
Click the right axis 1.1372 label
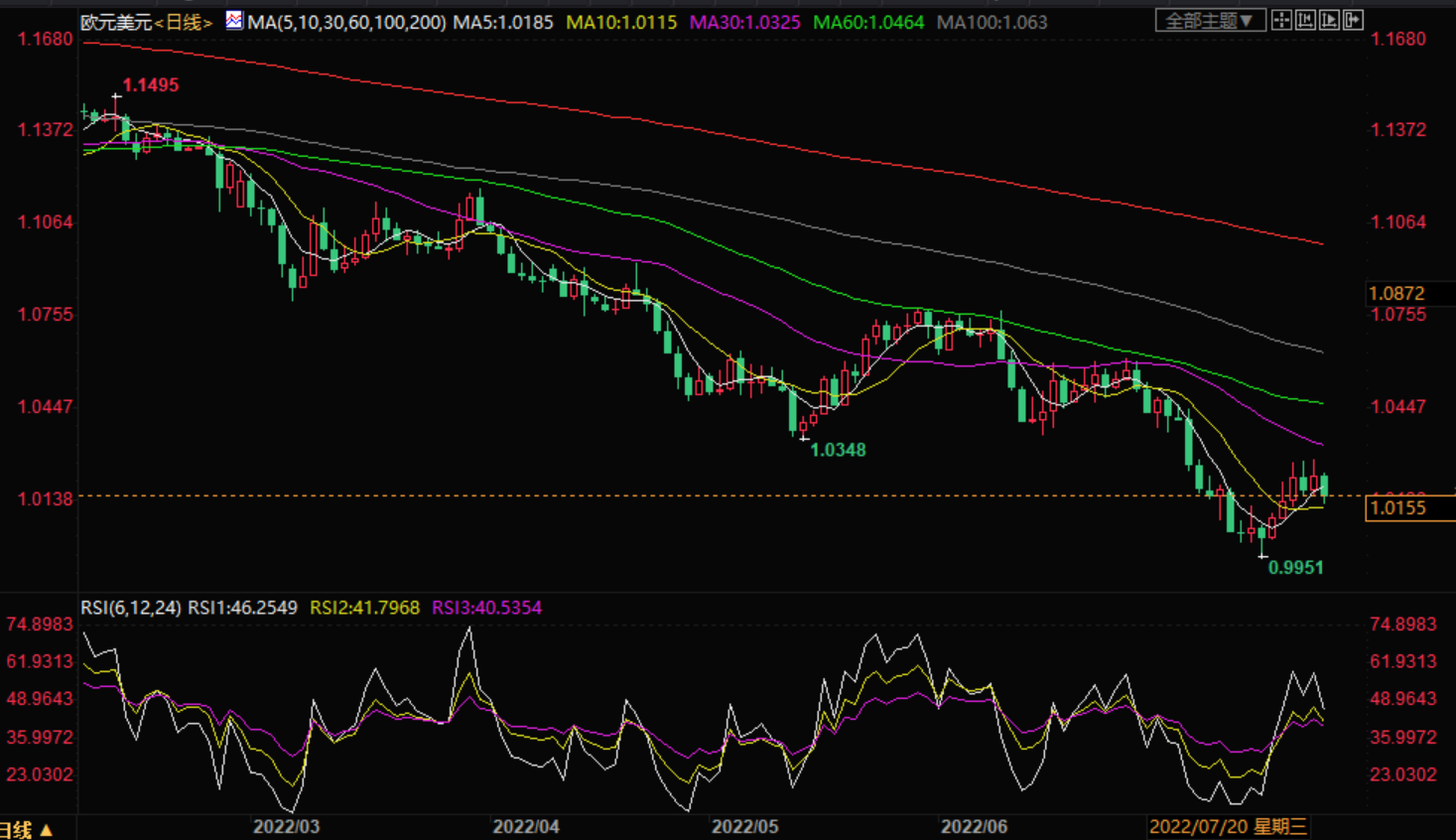click(x=1397, y=130)
